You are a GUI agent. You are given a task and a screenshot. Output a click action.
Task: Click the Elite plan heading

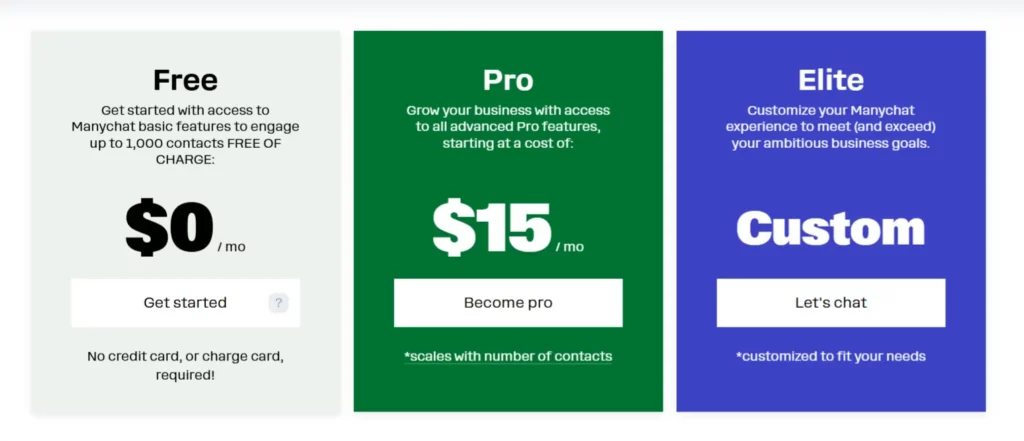830,79
